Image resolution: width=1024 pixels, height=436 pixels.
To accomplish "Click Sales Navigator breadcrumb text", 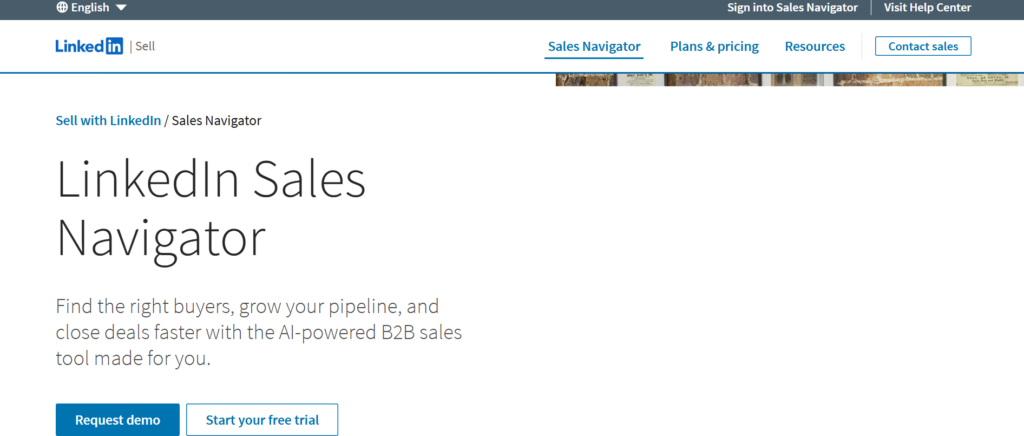I will (216, 121).
